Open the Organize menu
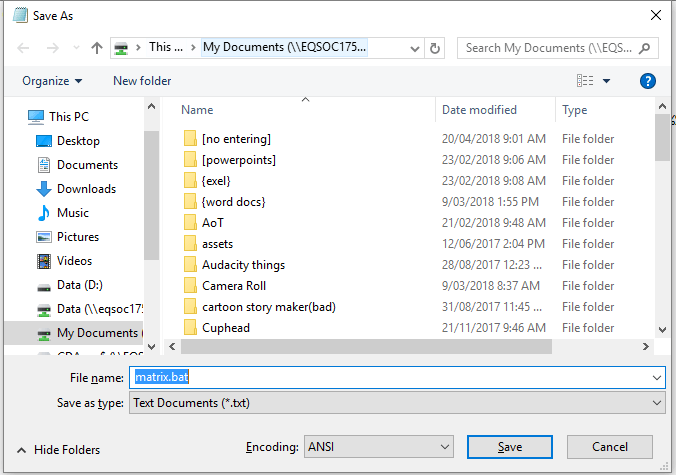Image resolution: width=676 pixels, height=475 pixels. coord(52,81)
